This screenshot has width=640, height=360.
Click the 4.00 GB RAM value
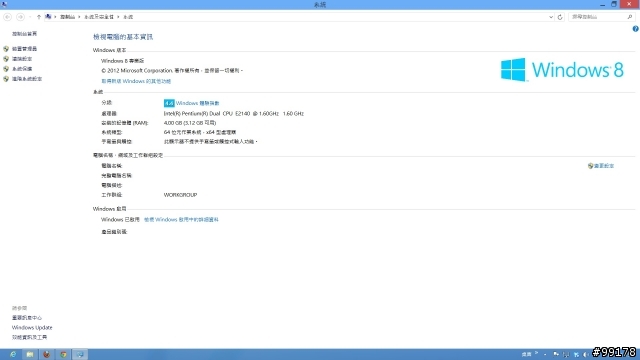tap(190, 123)
